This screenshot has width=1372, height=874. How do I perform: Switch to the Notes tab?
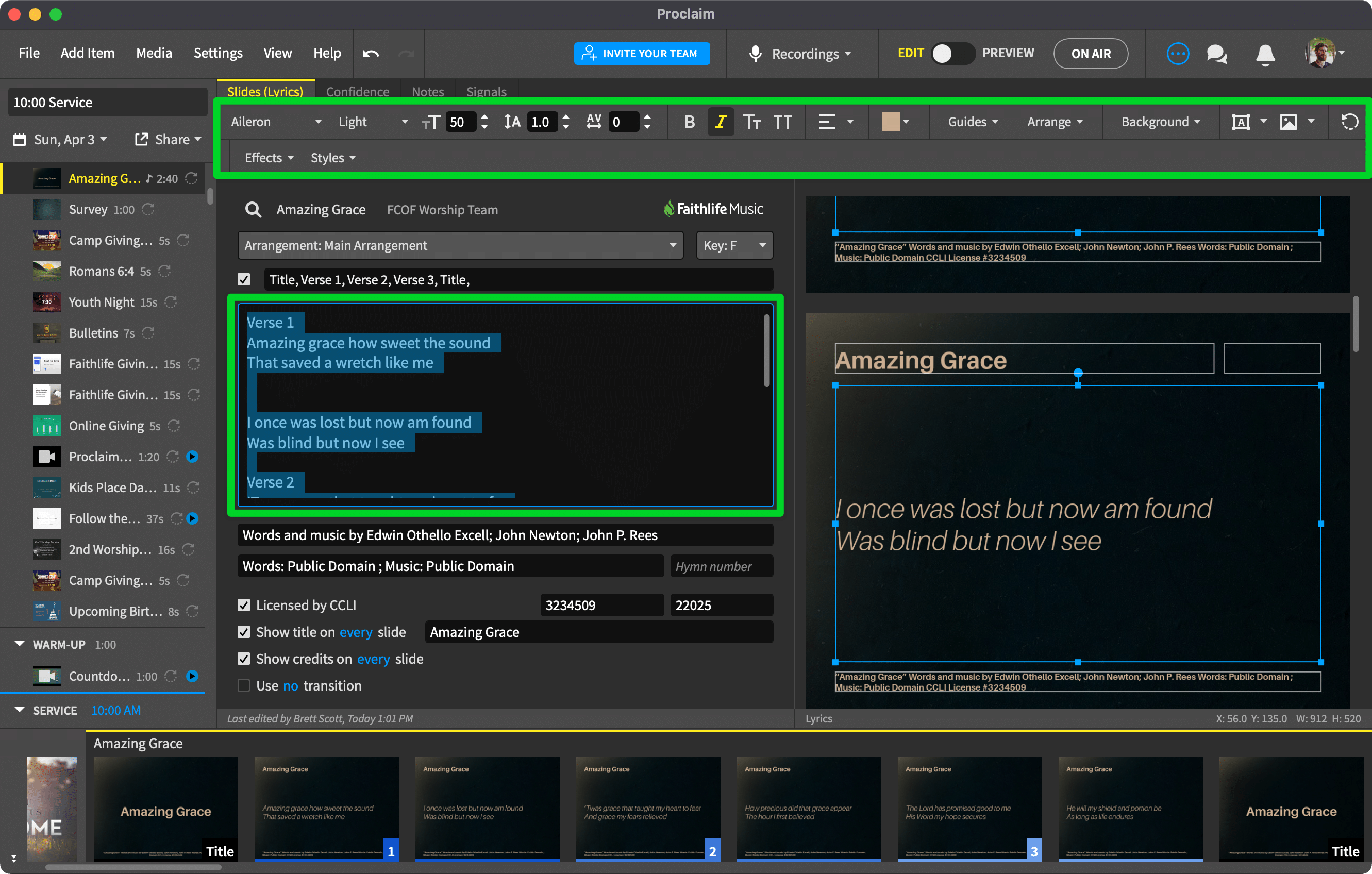click(x=427, y=91)
